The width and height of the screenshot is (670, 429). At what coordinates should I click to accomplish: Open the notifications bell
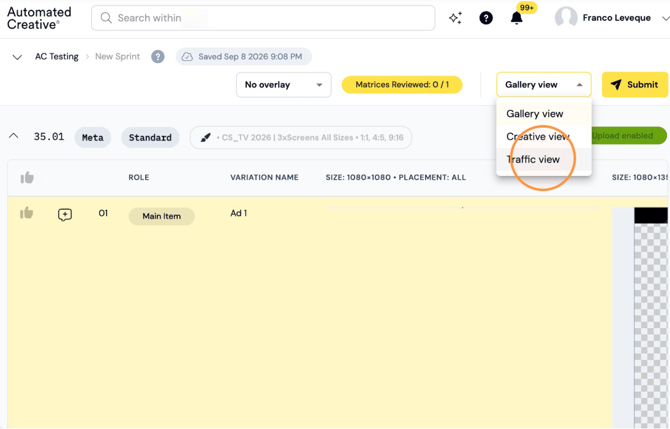517,18
